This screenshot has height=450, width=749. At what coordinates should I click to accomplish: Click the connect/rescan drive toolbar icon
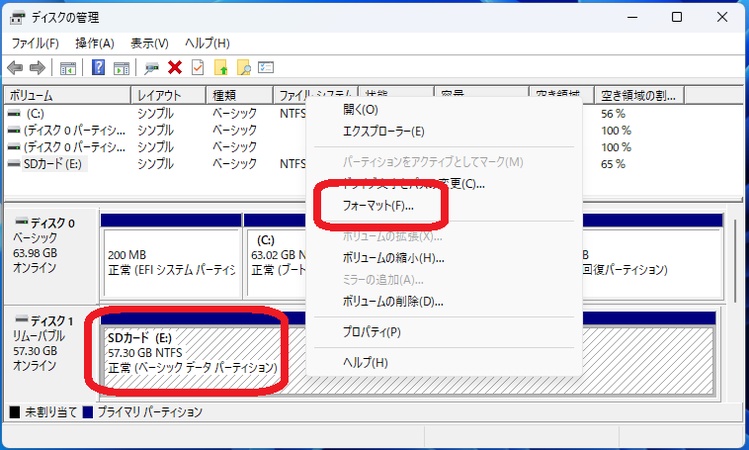[151, 68]
